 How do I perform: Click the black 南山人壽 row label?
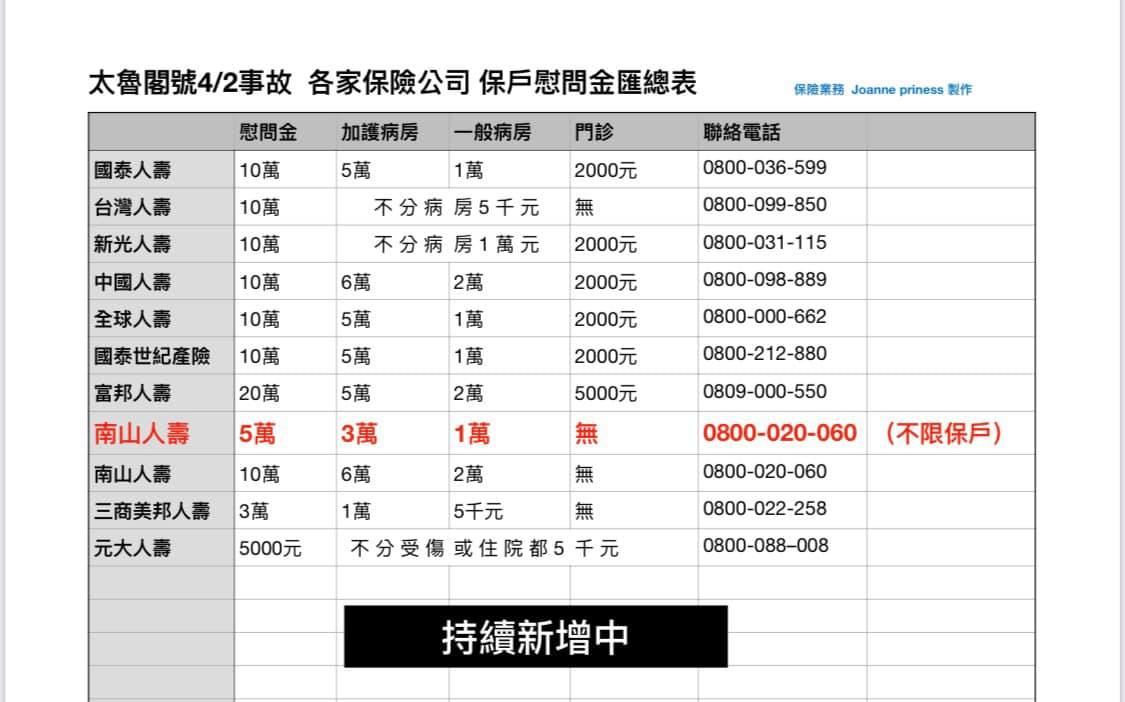pyautogui.click(x=133, y=474)
